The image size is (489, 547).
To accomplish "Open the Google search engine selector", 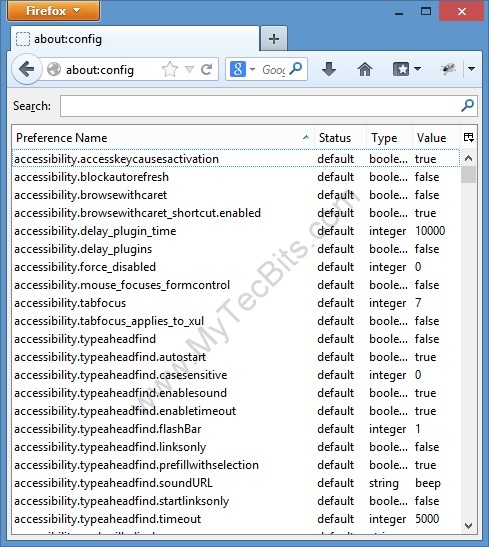I will [x=243, y=69].
